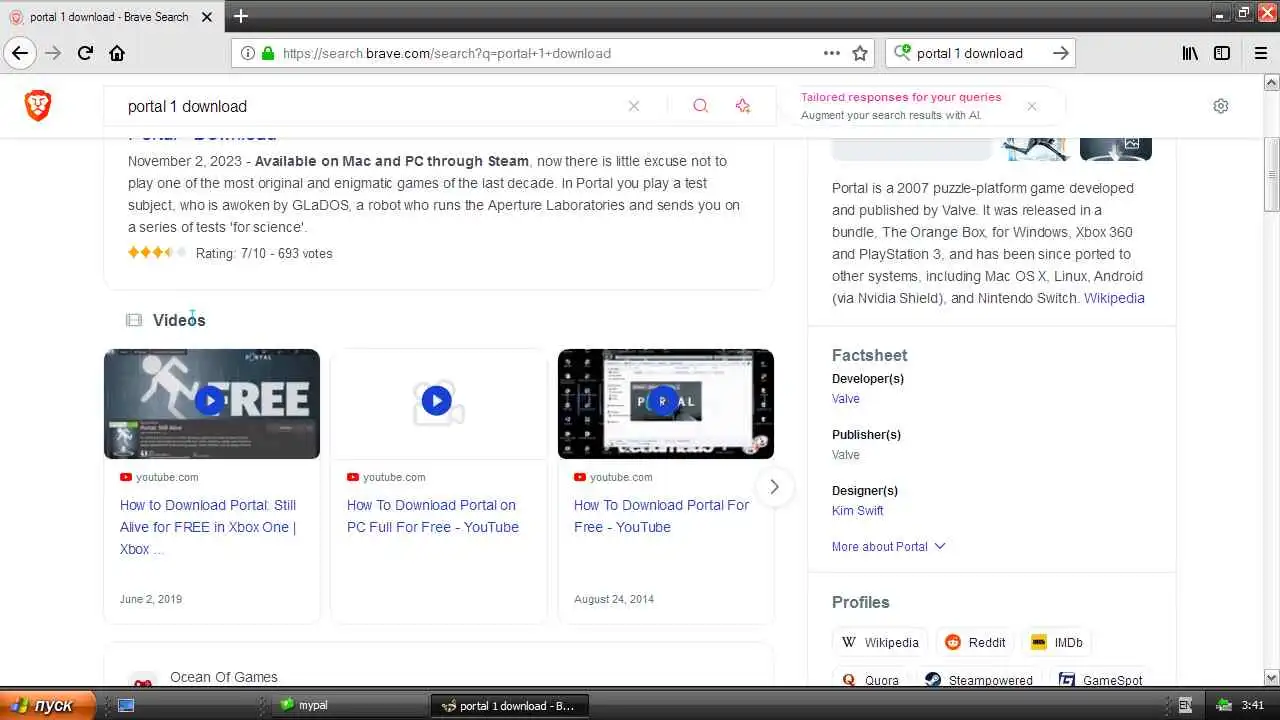Viewport: 1280px width, 720px height.
Task: Open the page actions three-dots menu
Action: [832, 53]
